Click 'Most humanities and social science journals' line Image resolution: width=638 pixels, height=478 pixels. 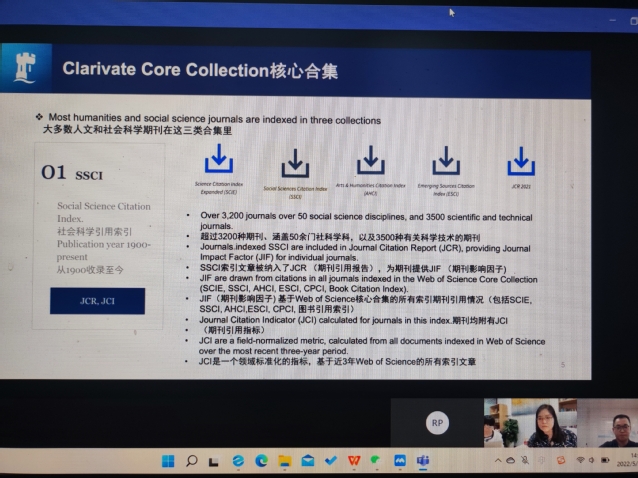[x=214, y=119]
